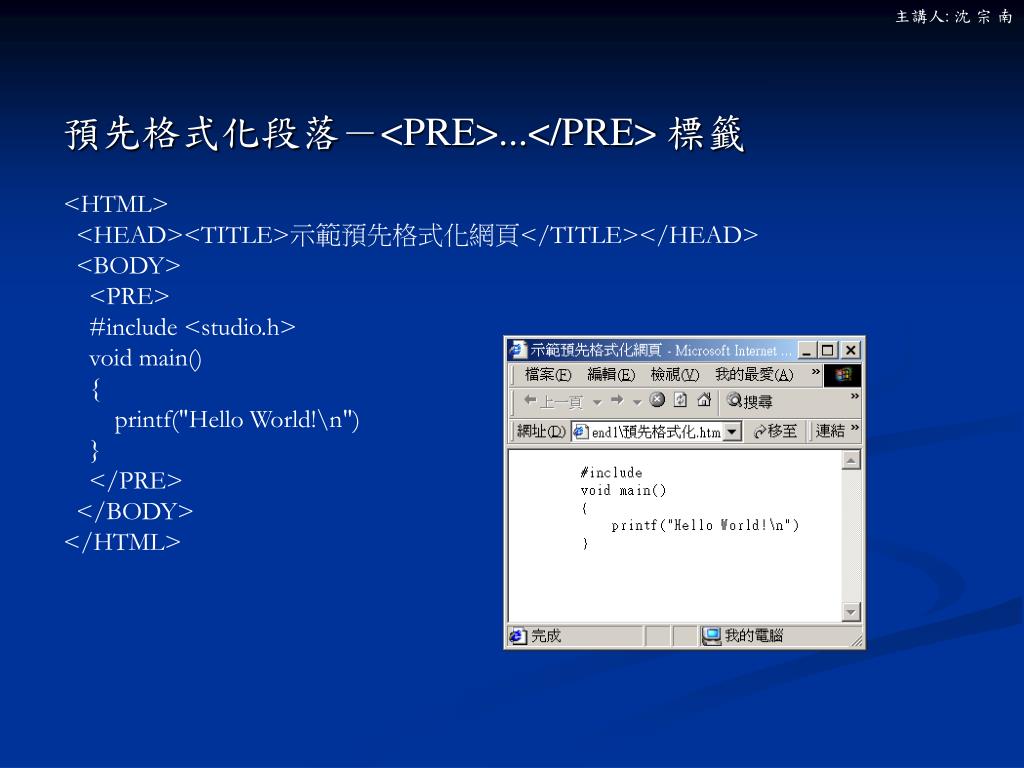Screen dimensions: 1024x768
Task: Click the page icon inside address field
Action: click(x=581, y=432)
